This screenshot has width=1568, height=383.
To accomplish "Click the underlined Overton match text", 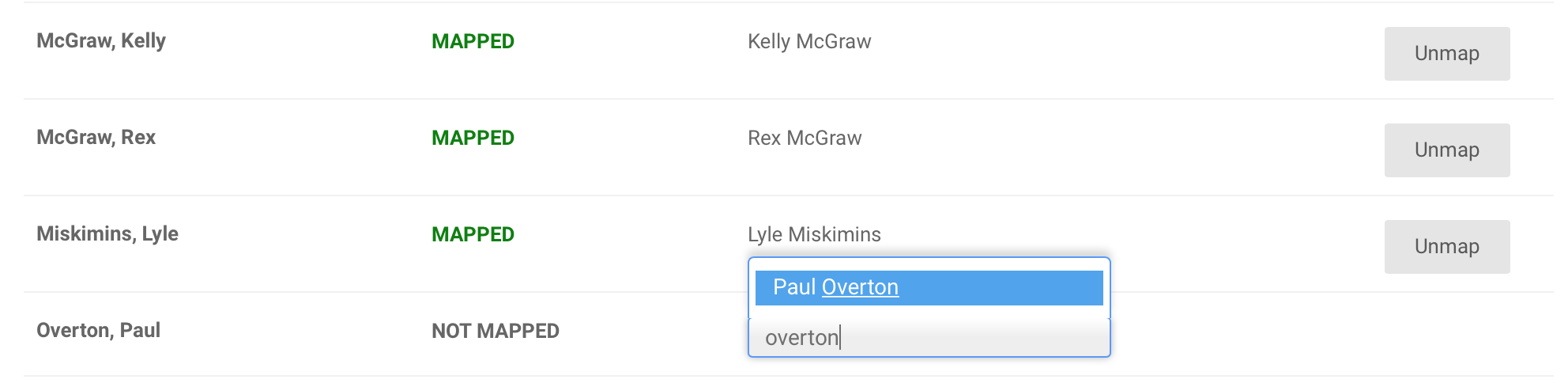I will (x=860, y=287).
